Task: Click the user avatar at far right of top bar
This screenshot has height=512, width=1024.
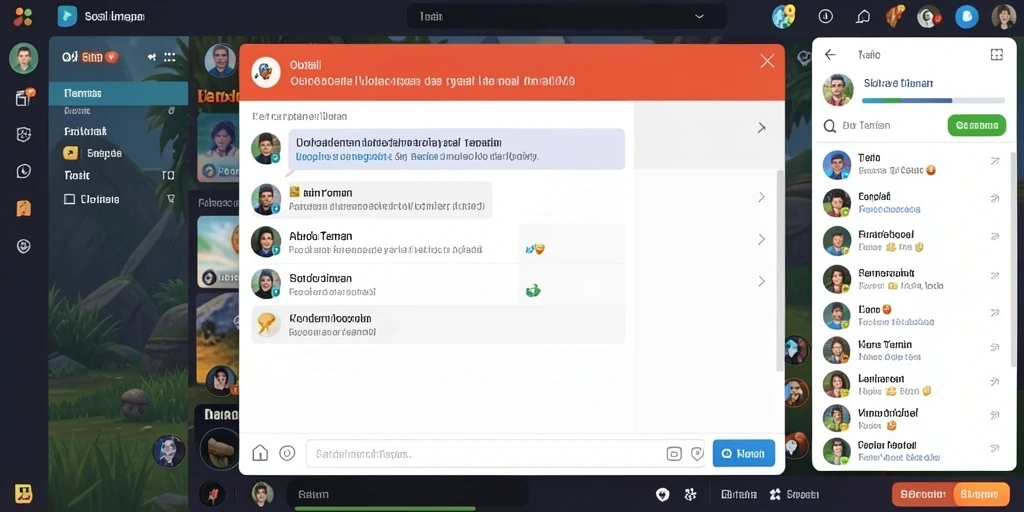Action: click(1004, 17)
